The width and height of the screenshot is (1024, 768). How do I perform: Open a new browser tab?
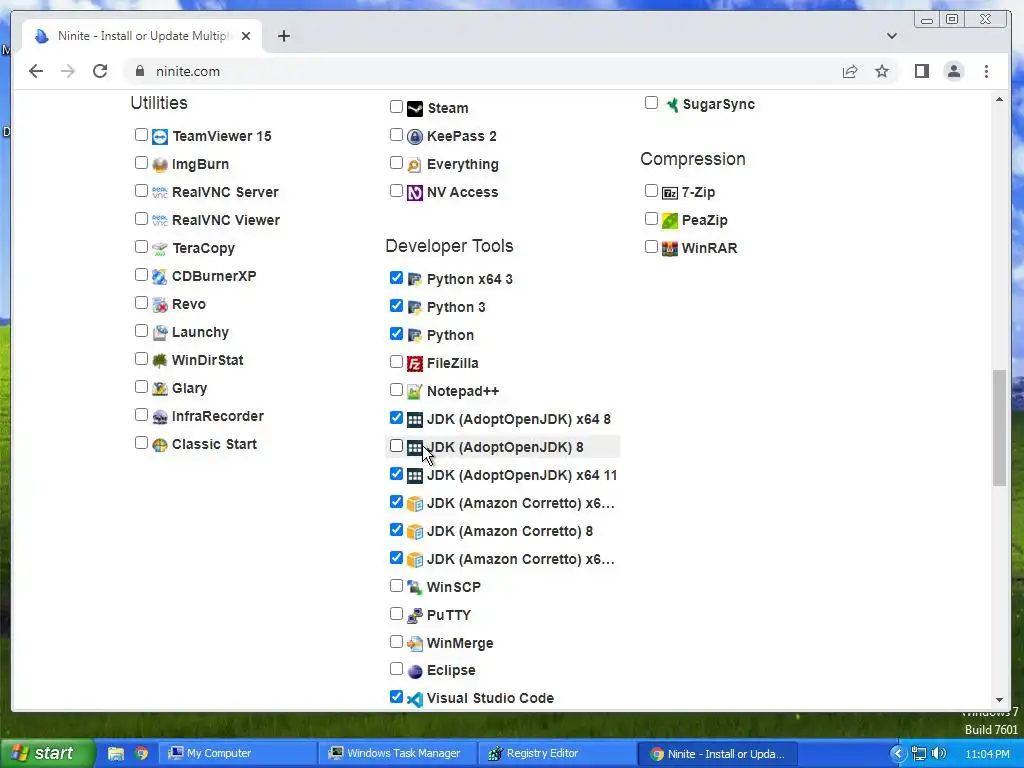coord(283,36)
